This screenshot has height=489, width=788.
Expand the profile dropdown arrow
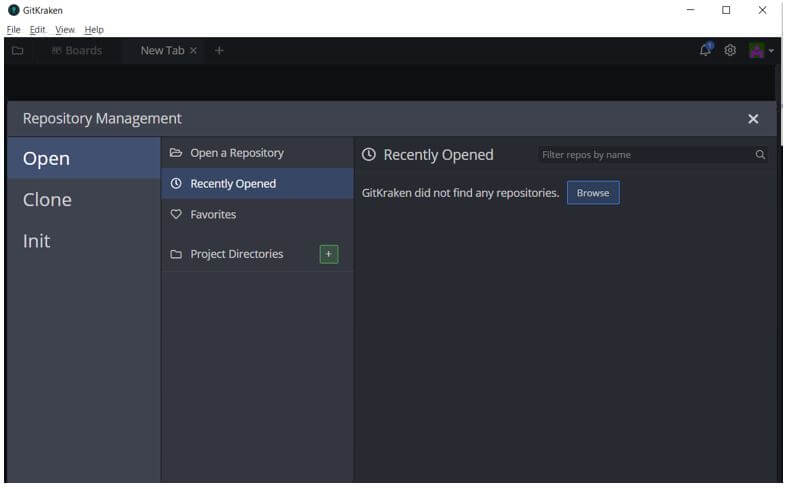point(771,51)
